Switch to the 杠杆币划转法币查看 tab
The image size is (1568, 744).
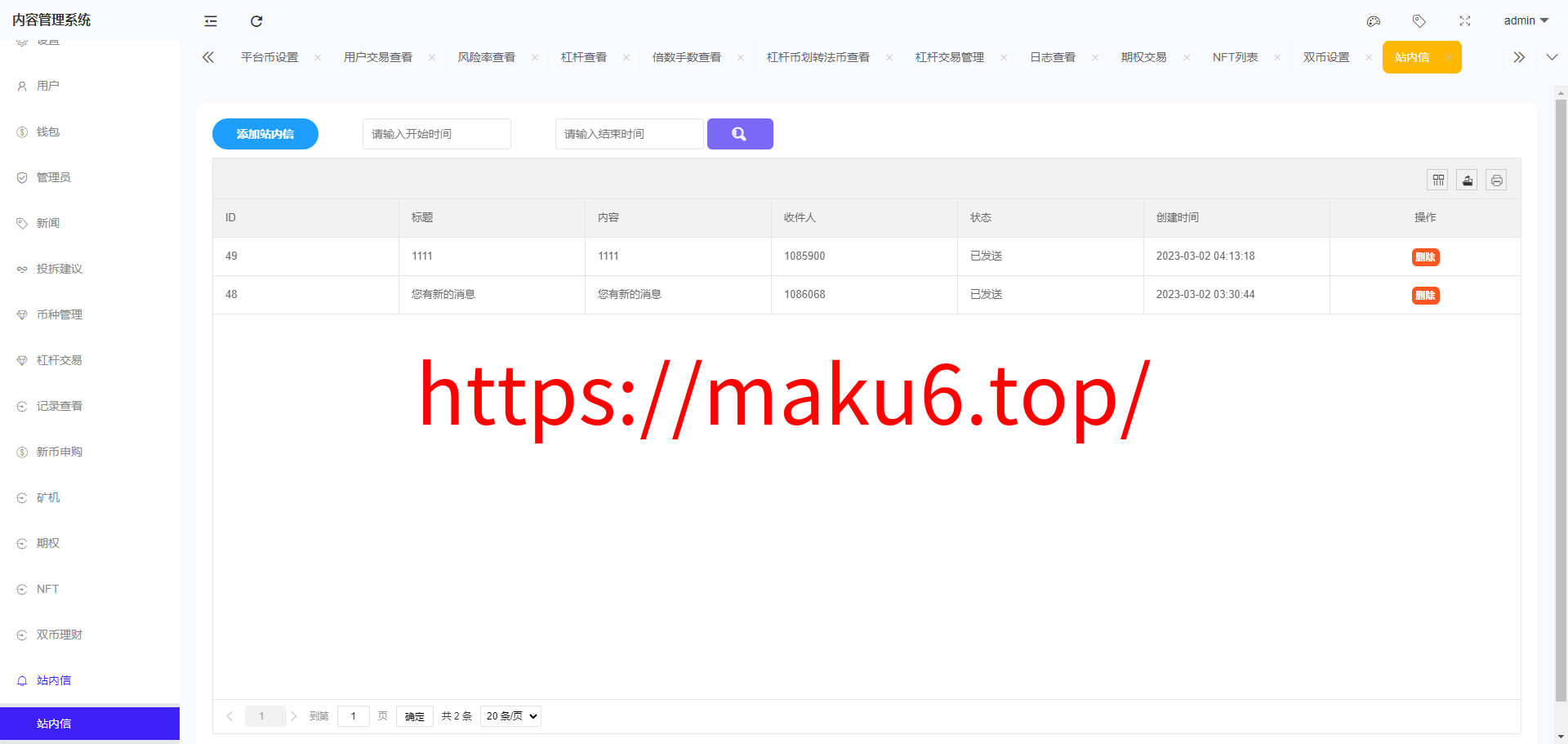point(818,57)
